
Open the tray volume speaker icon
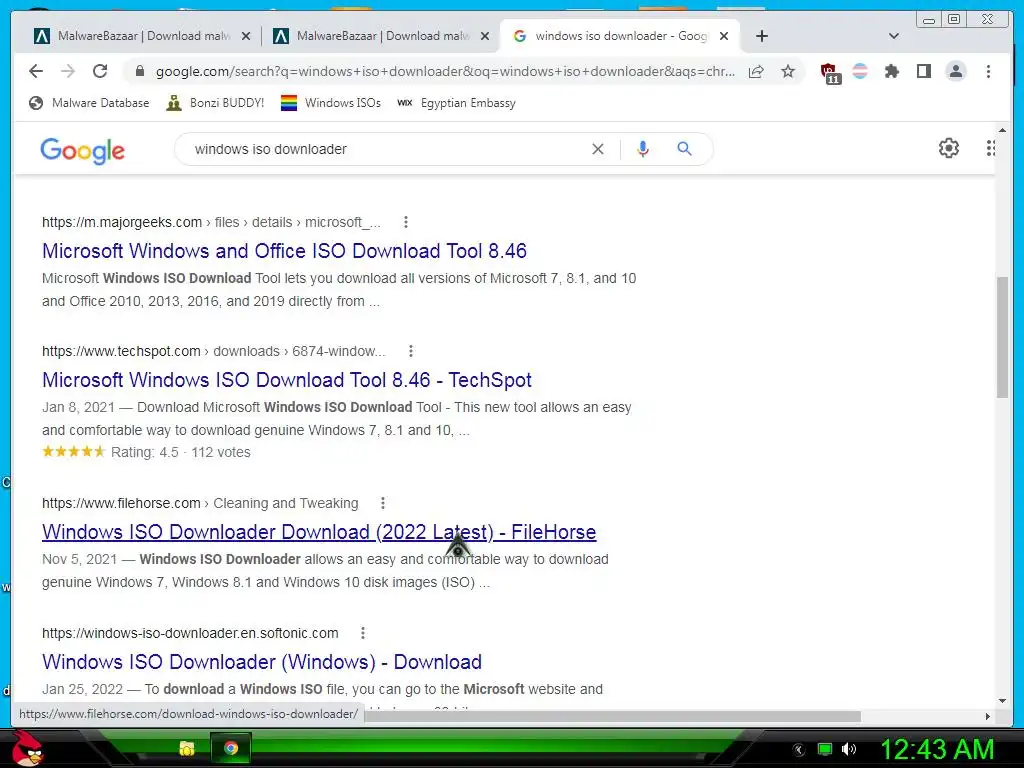coord(849,749)
